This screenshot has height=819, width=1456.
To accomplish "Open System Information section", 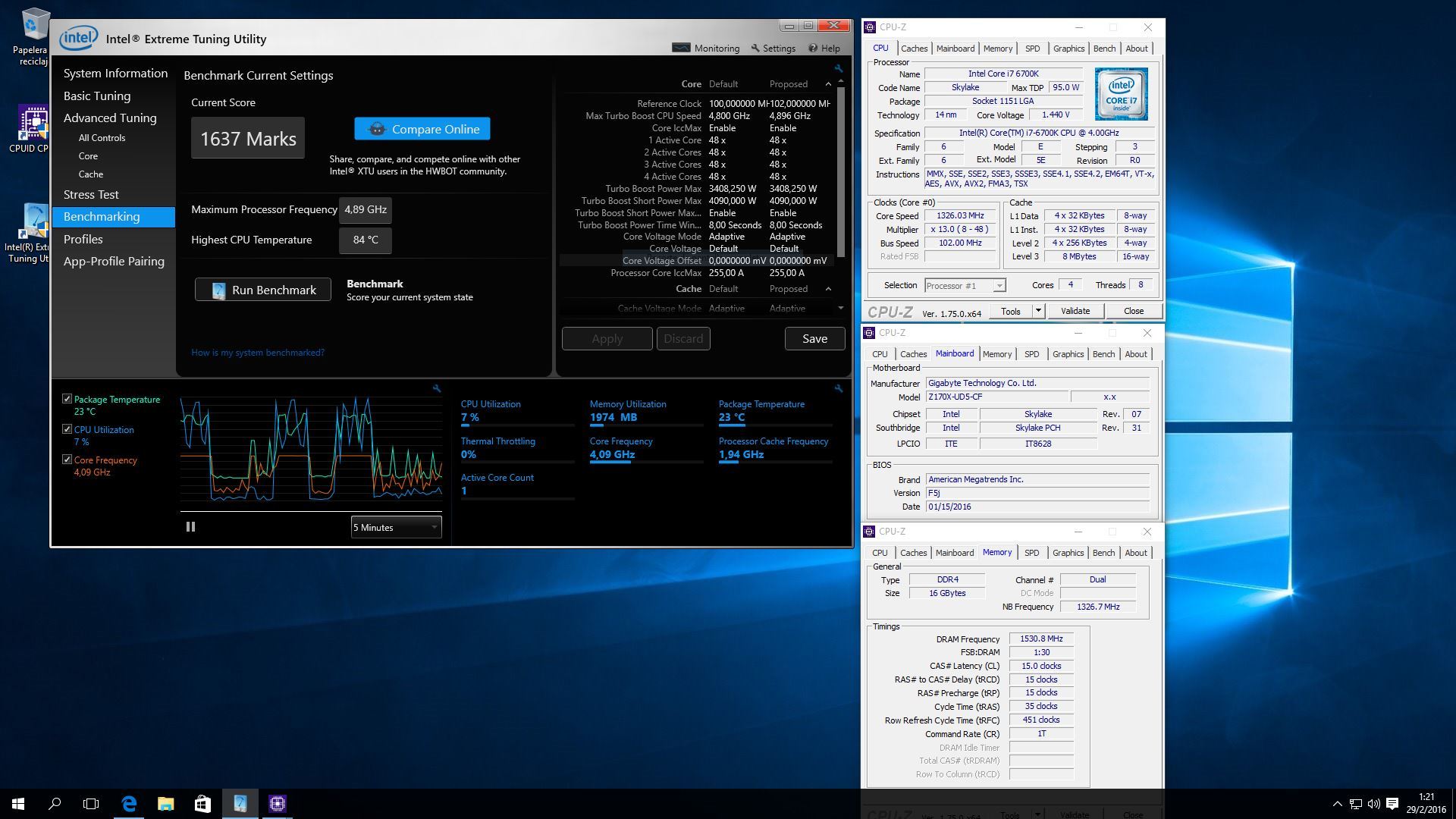I will pyautogui.click(x=115, y=73).
